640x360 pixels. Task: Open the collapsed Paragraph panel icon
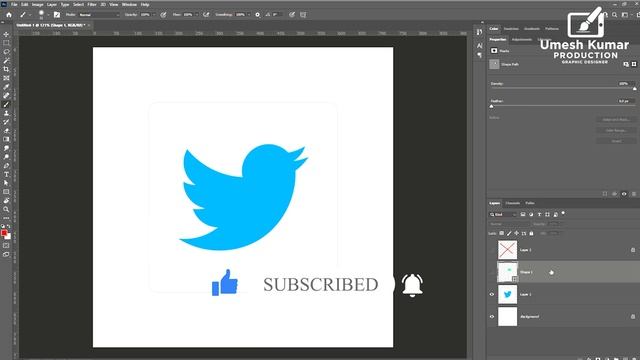(480, 55)
